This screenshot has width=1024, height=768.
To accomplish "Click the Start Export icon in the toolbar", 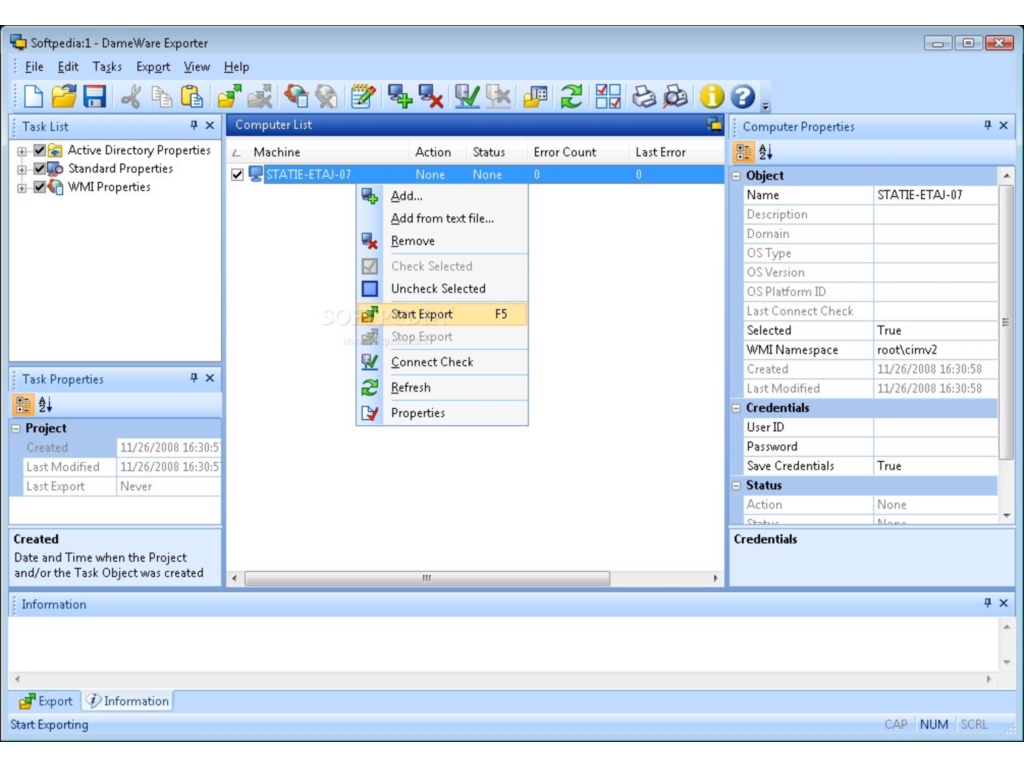I will click(229, 97).
